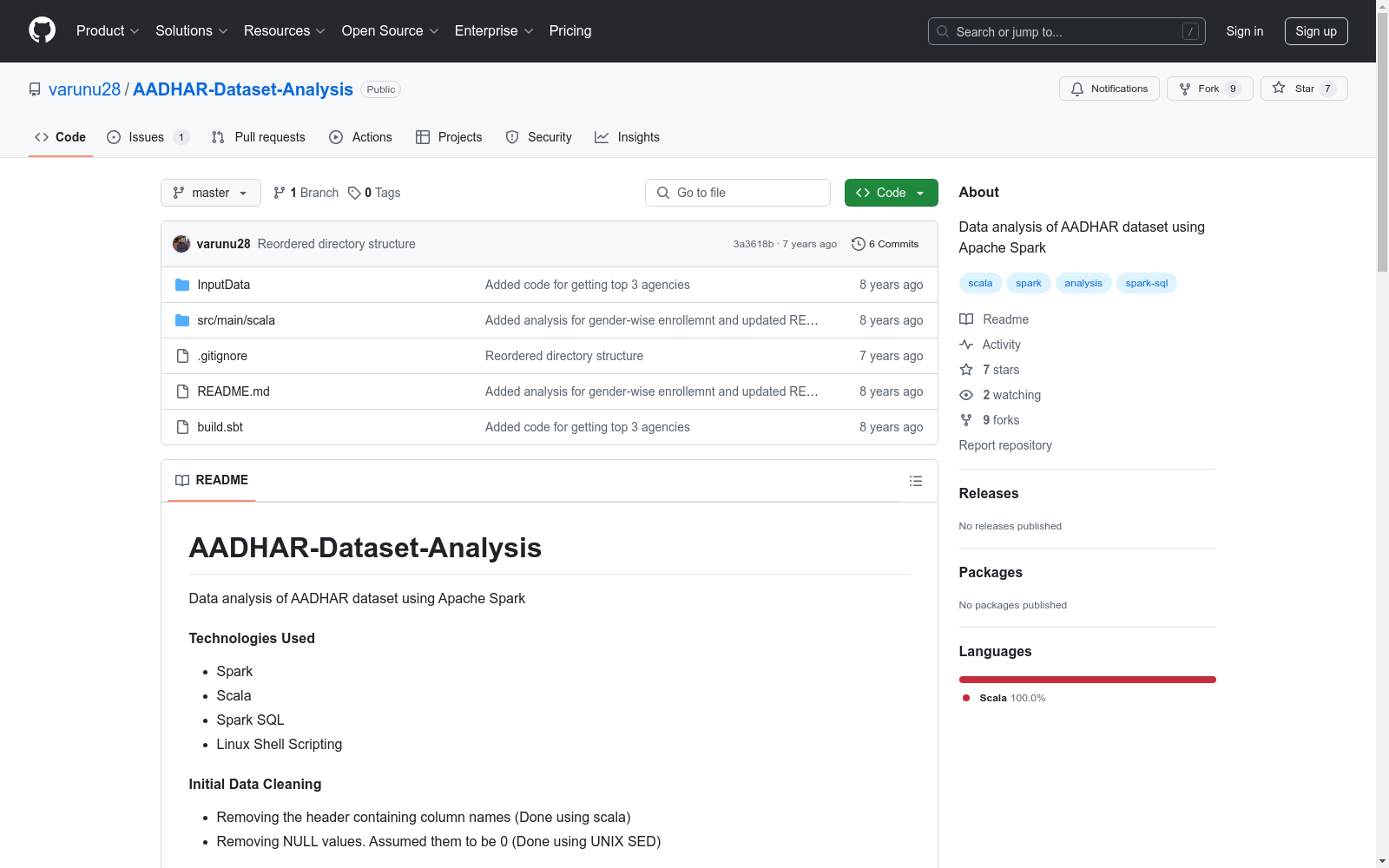The width and height of the screenshot is (1389, 868).
Task: Click the star icon beside 7 stars
Action: click(966, 370)
